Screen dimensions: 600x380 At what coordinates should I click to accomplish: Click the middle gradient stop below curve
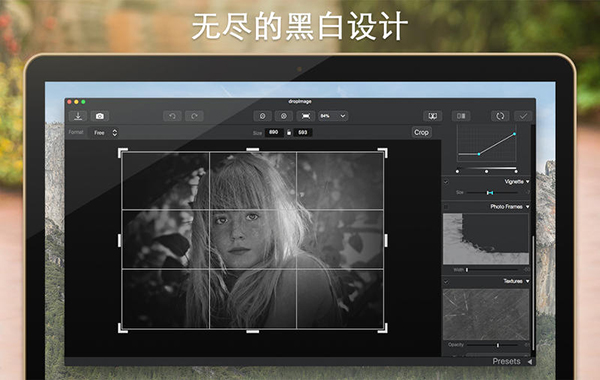[486, 171]
